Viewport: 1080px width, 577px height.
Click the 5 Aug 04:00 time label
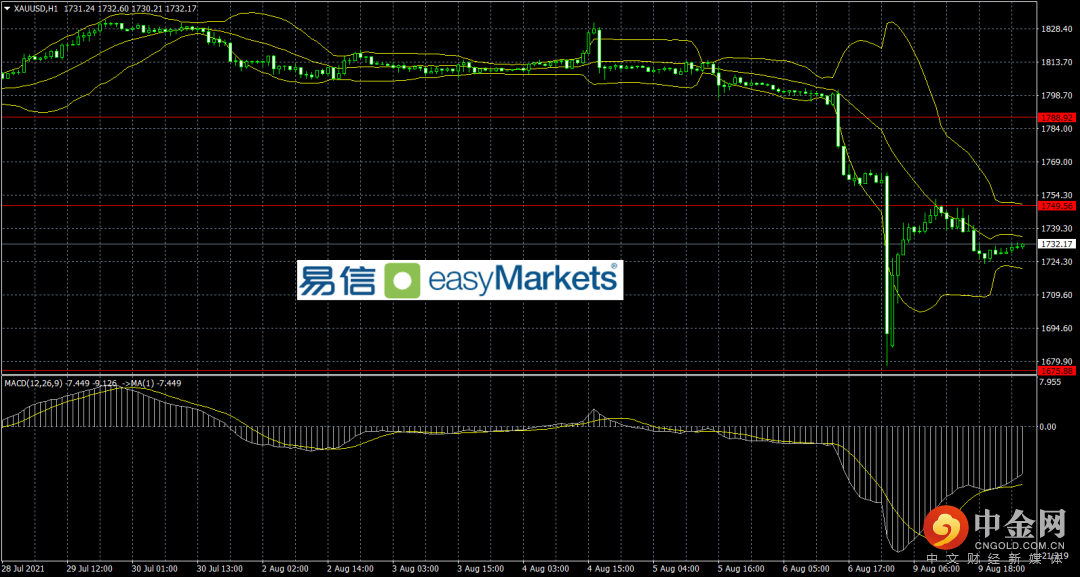[x=678, y=570]
